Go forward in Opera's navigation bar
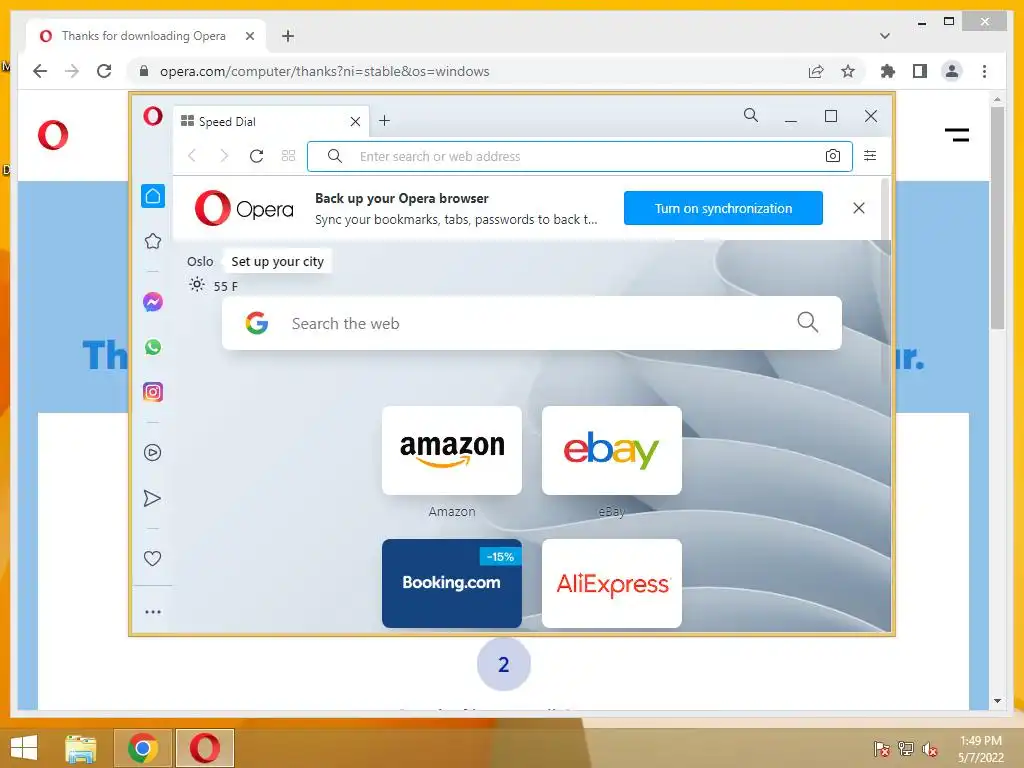The width and height of the screenshot is (1024, 768). (x=224, y=155)
